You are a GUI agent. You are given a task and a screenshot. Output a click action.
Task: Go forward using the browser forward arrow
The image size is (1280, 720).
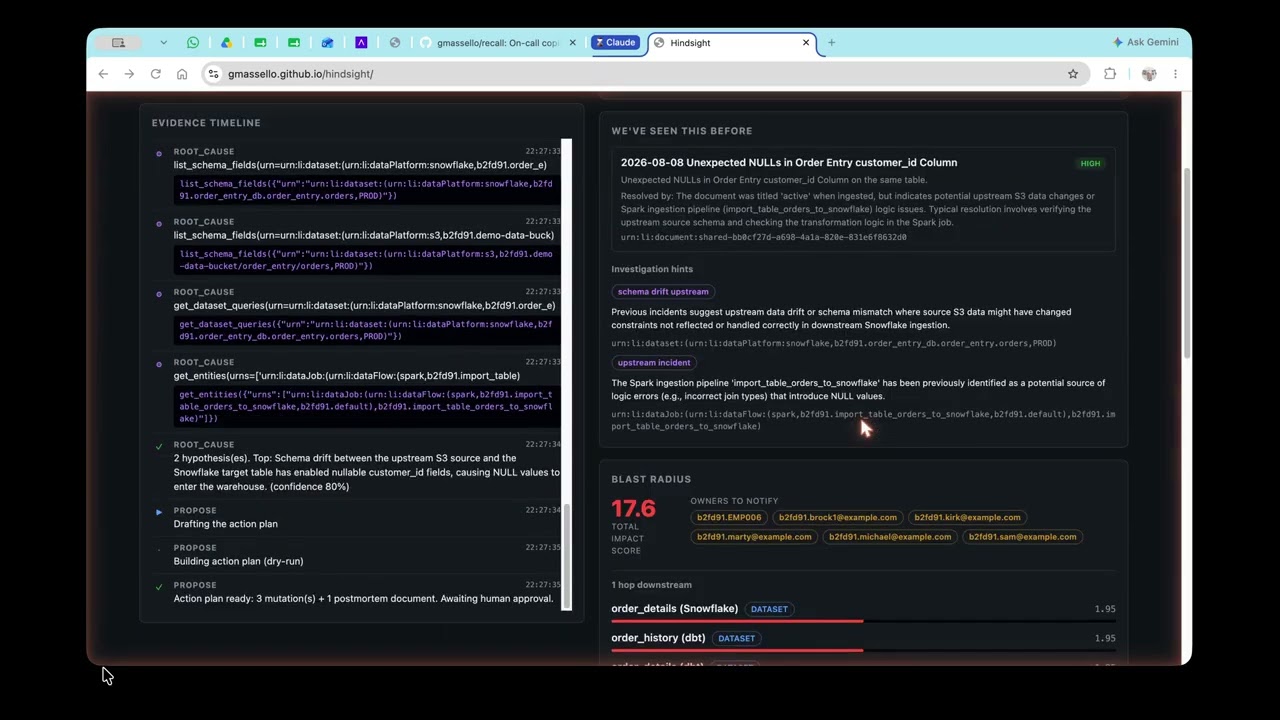coord(129,74)
